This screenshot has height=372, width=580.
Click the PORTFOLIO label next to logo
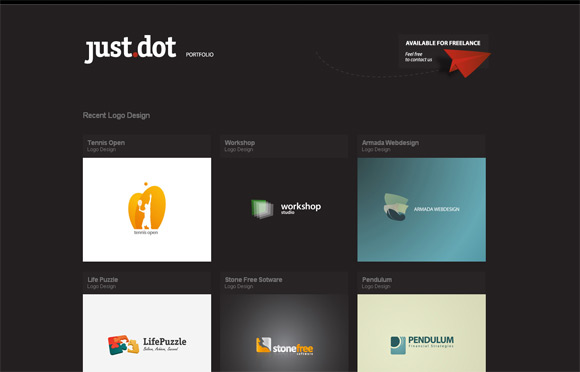coord(200,55)
